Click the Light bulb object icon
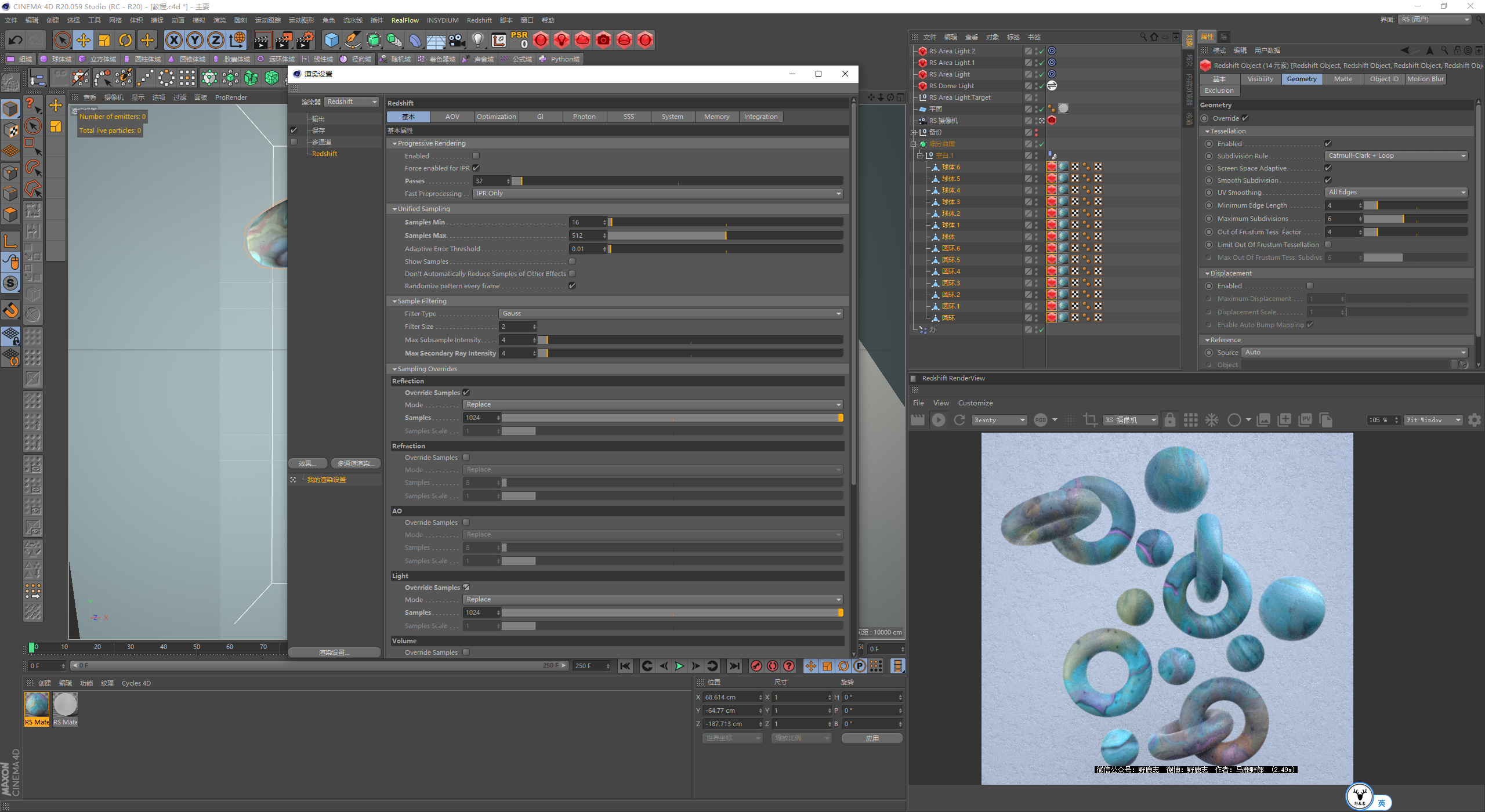Viewport: 1485px width, 812px height. (x=477, y=40)
